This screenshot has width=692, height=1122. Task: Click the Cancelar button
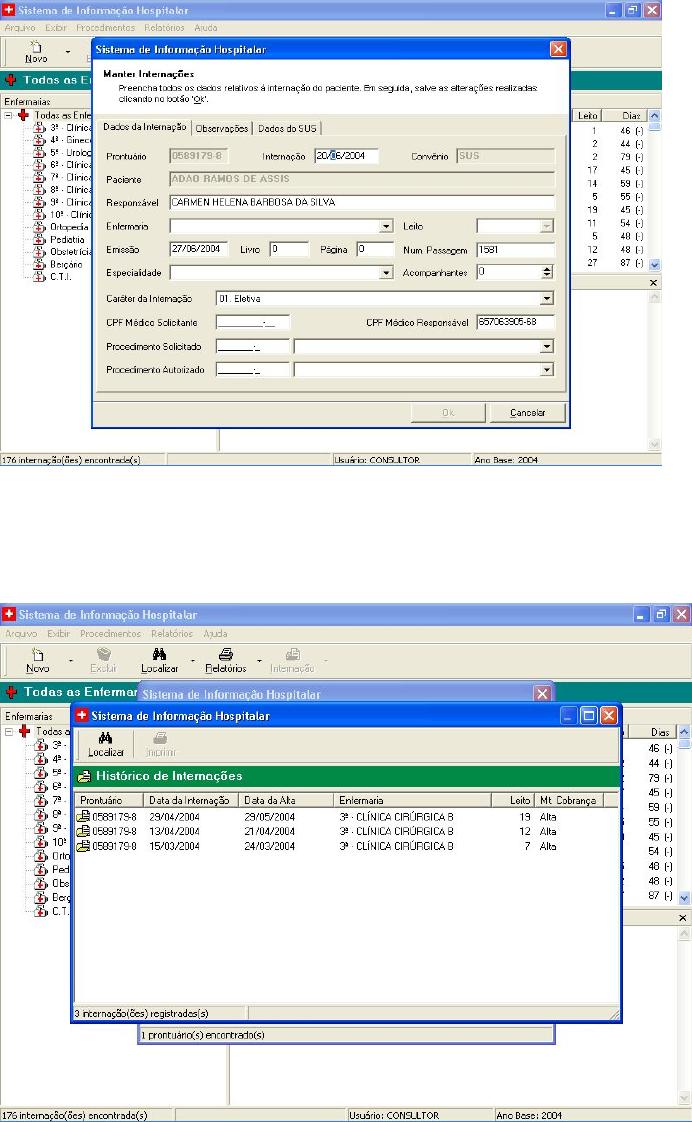(x=527, y=413)
